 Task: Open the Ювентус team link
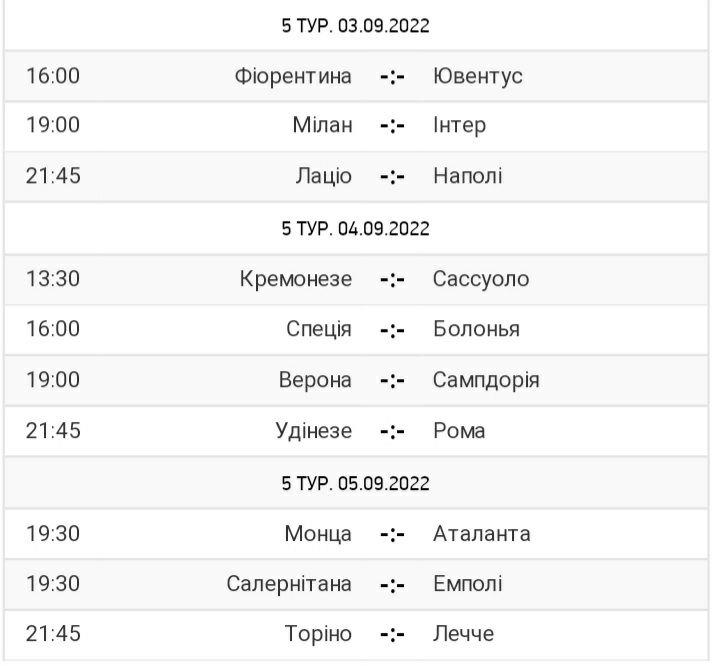478,76
